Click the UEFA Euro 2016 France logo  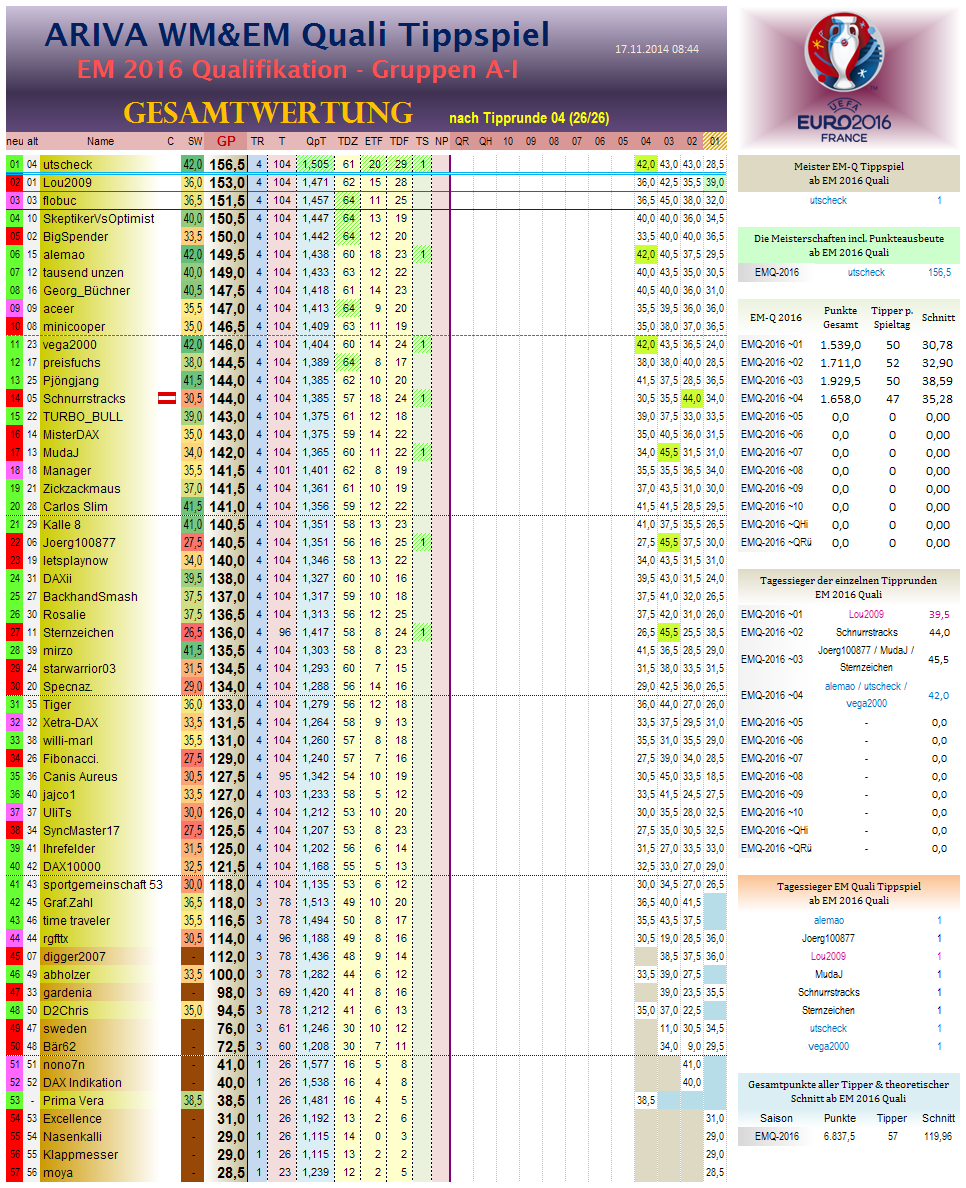[x=846, y=77]
